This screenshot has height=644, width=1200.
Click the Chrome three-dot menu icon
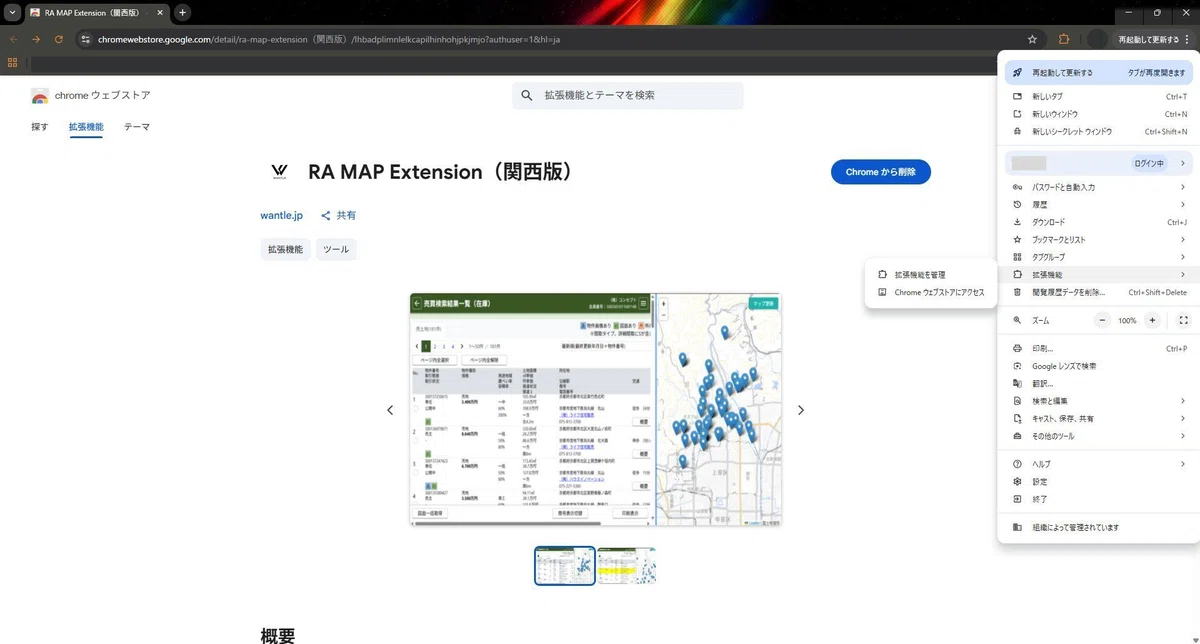pos(1187,39)
